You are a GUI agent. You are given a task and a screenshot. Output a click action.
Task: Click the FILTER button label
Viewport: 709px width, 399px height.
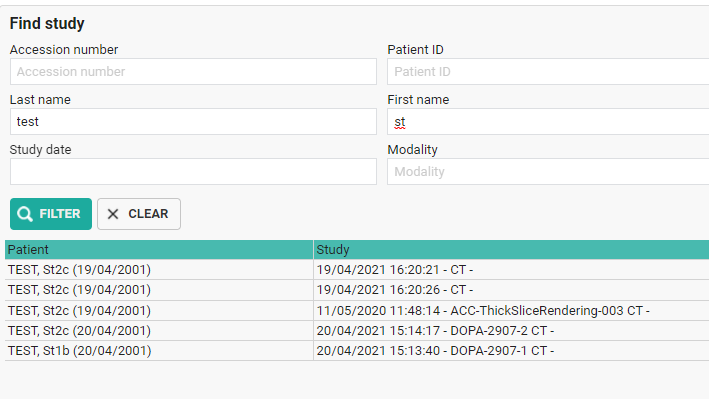point(60,214)
